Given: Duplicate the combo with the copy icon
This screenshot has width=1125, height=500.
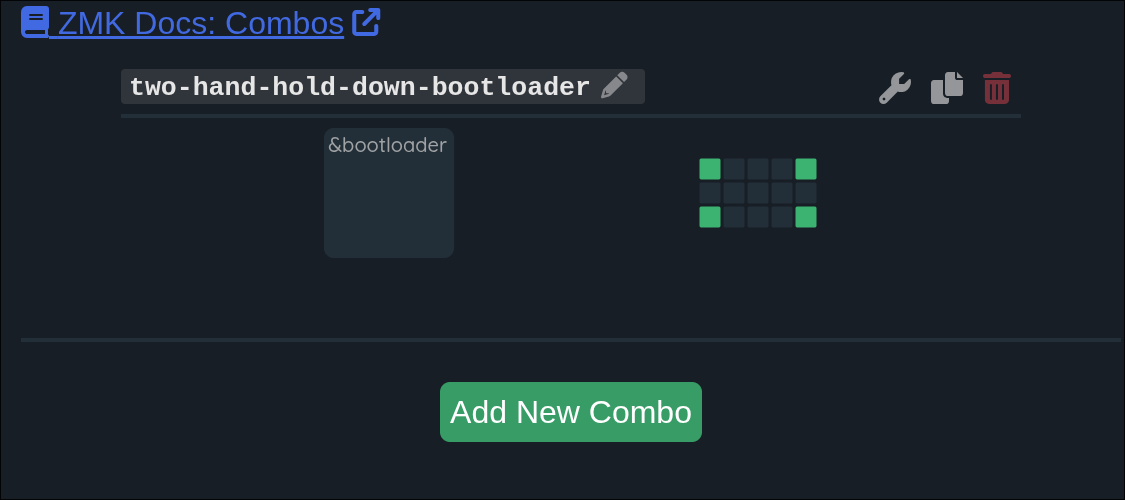Looking at the screenshot, I should [947, 88].
